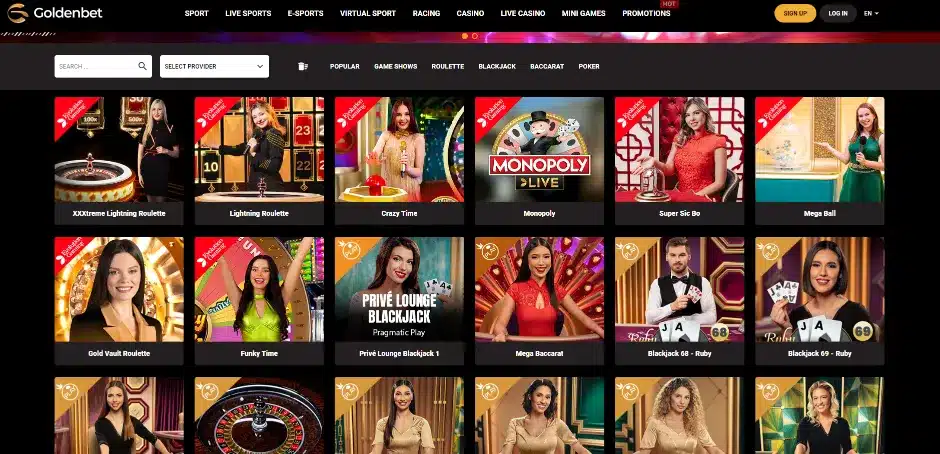Click the Goldenbet logo icon
Screen dimensions: 940x454
[17, 13]
